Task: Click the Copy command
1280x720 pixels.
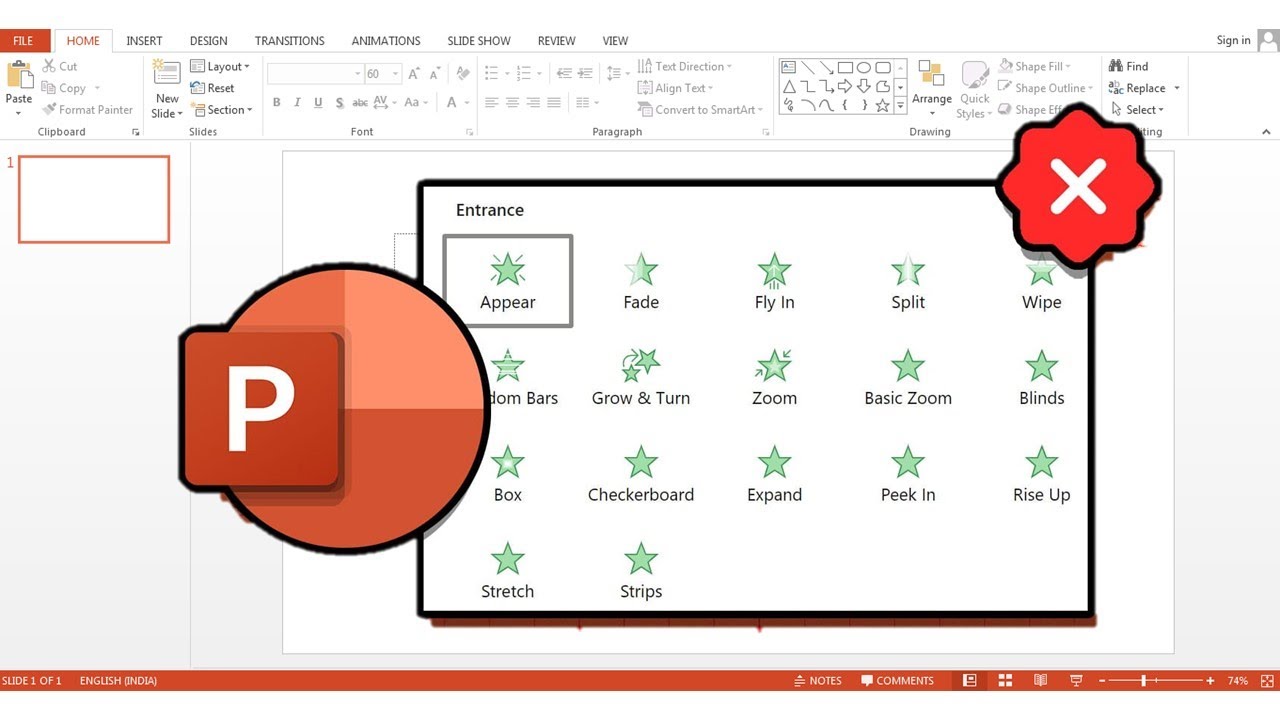Action: tap(64, 88)
